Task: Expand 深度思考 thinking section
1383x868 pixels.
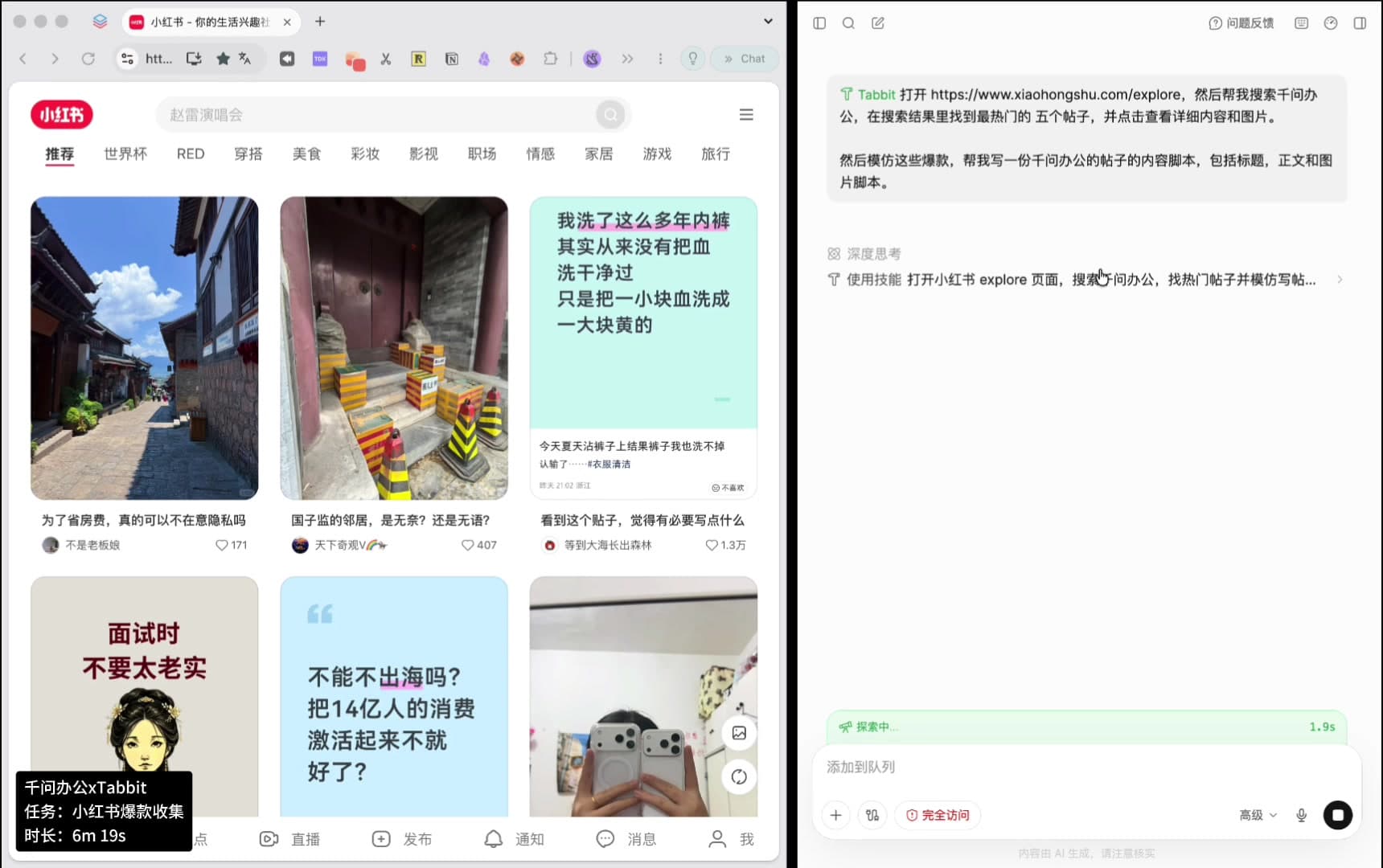Action: (864, 254)
